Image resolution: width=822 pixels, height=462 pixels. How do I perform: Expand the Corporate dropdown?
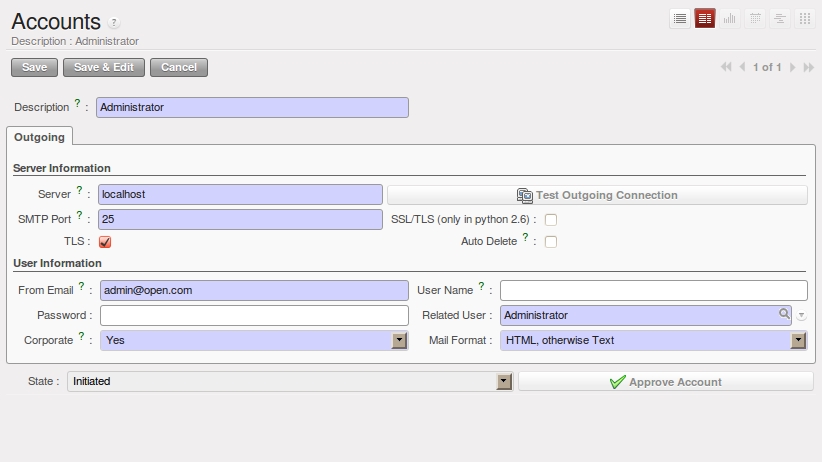[x=399, y=340]
